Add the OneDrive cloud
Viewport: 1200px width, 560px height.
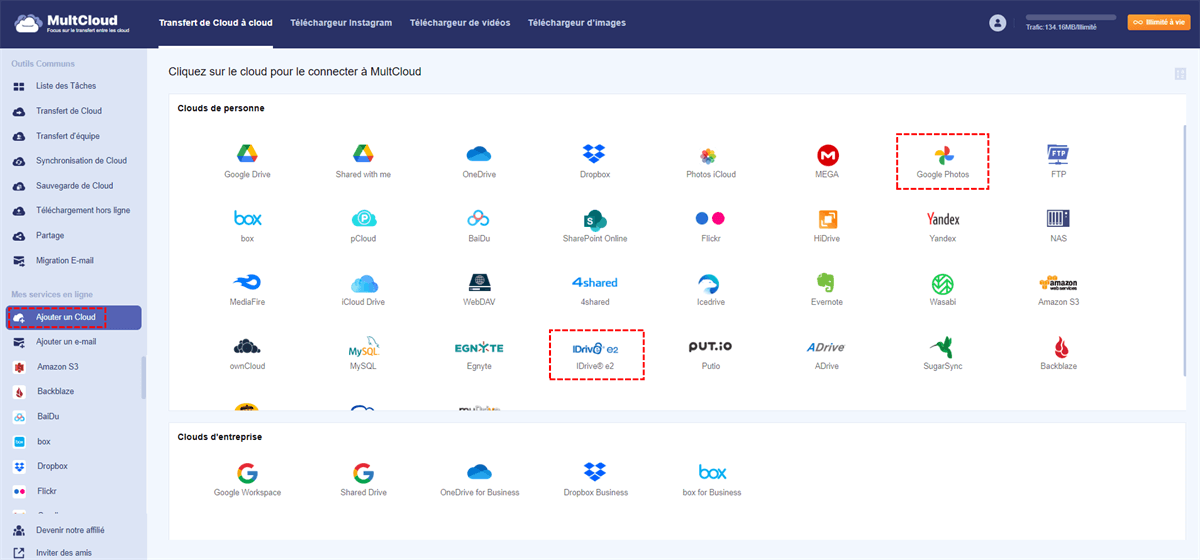click(x=479, y=162)
